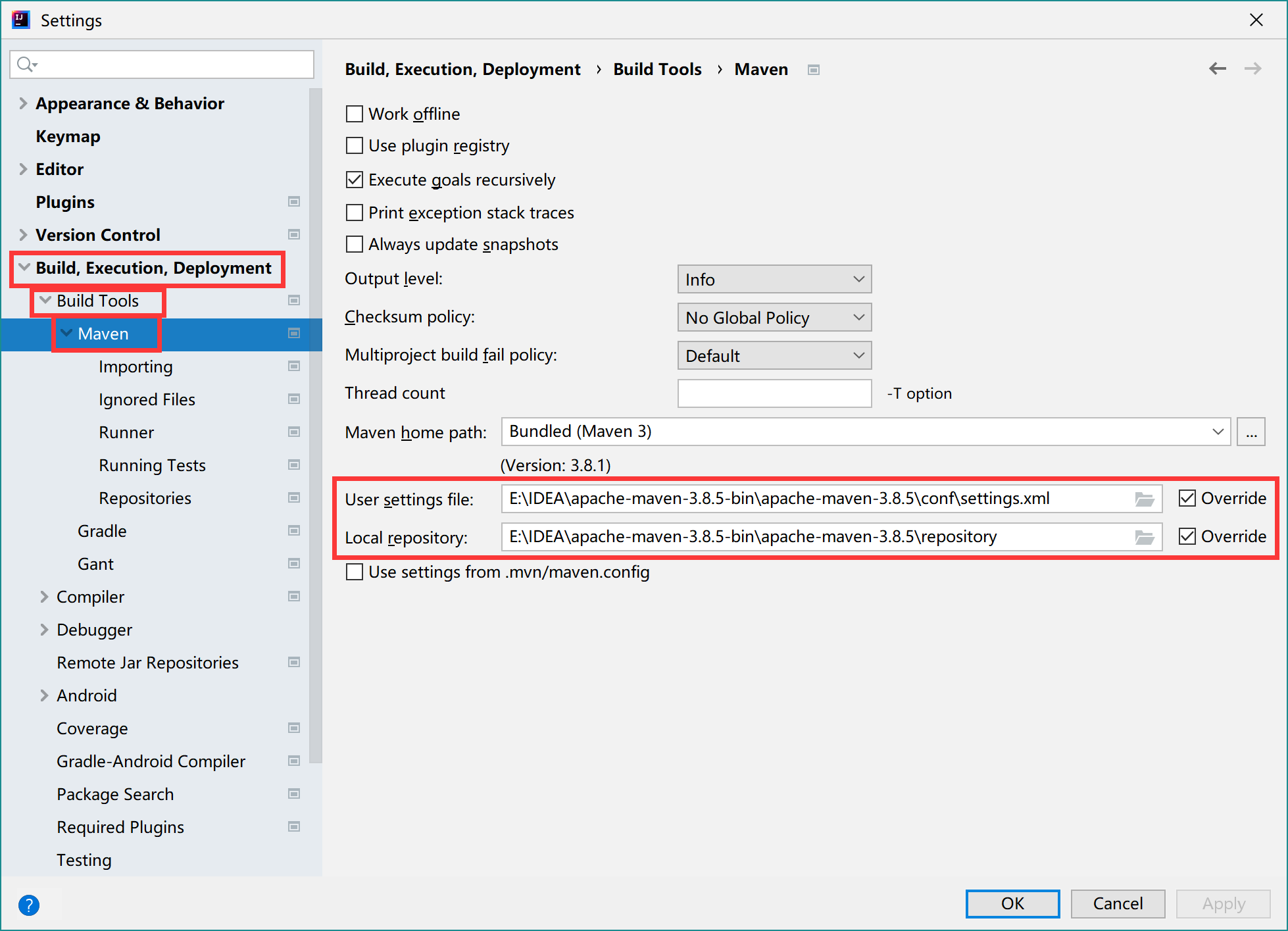Open the Checksum policy dropdown
Image resolution: width=1288 pixels, height=931 pixels.
pyautogui.click(x=774, y=318)
